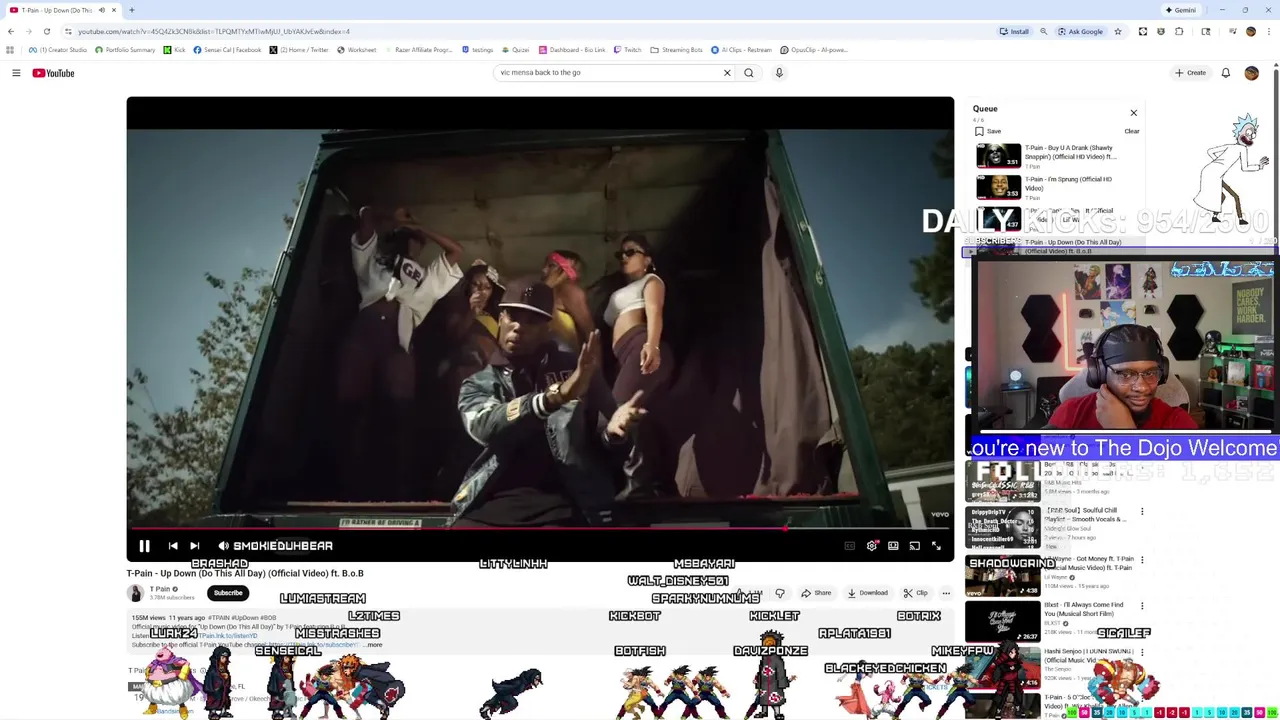Pause the T-Pain video
This screenshot has width=1280, height=720.
144,546
